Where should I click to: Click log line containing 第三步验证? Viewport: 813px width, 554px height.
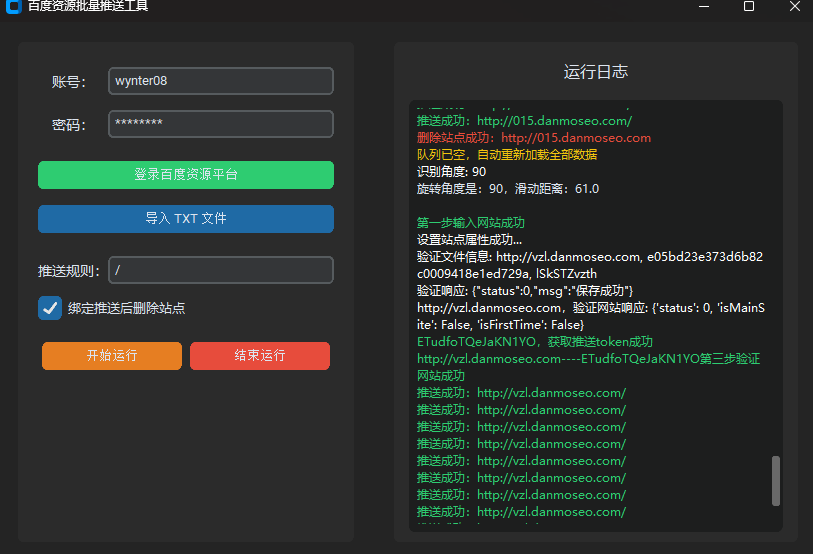coord(588,367)
